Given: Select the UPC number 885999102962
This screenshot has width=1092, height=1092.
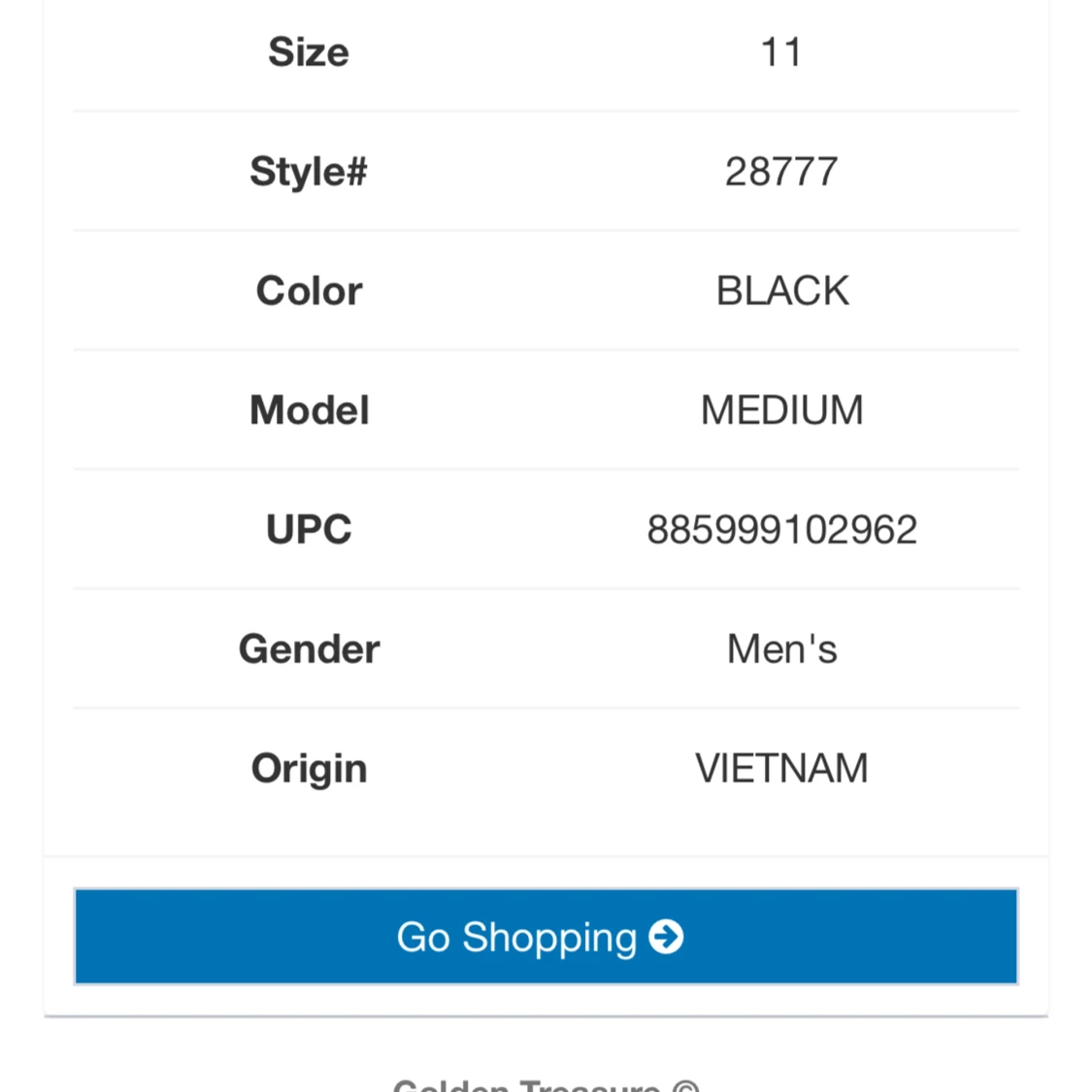Looking at the screenshot, I should [782, 529].
